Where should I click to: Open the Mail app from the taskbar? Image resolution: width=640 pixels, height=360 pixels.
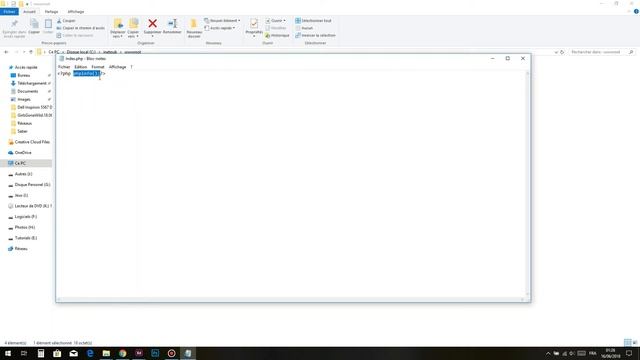[x=73, y=353]
